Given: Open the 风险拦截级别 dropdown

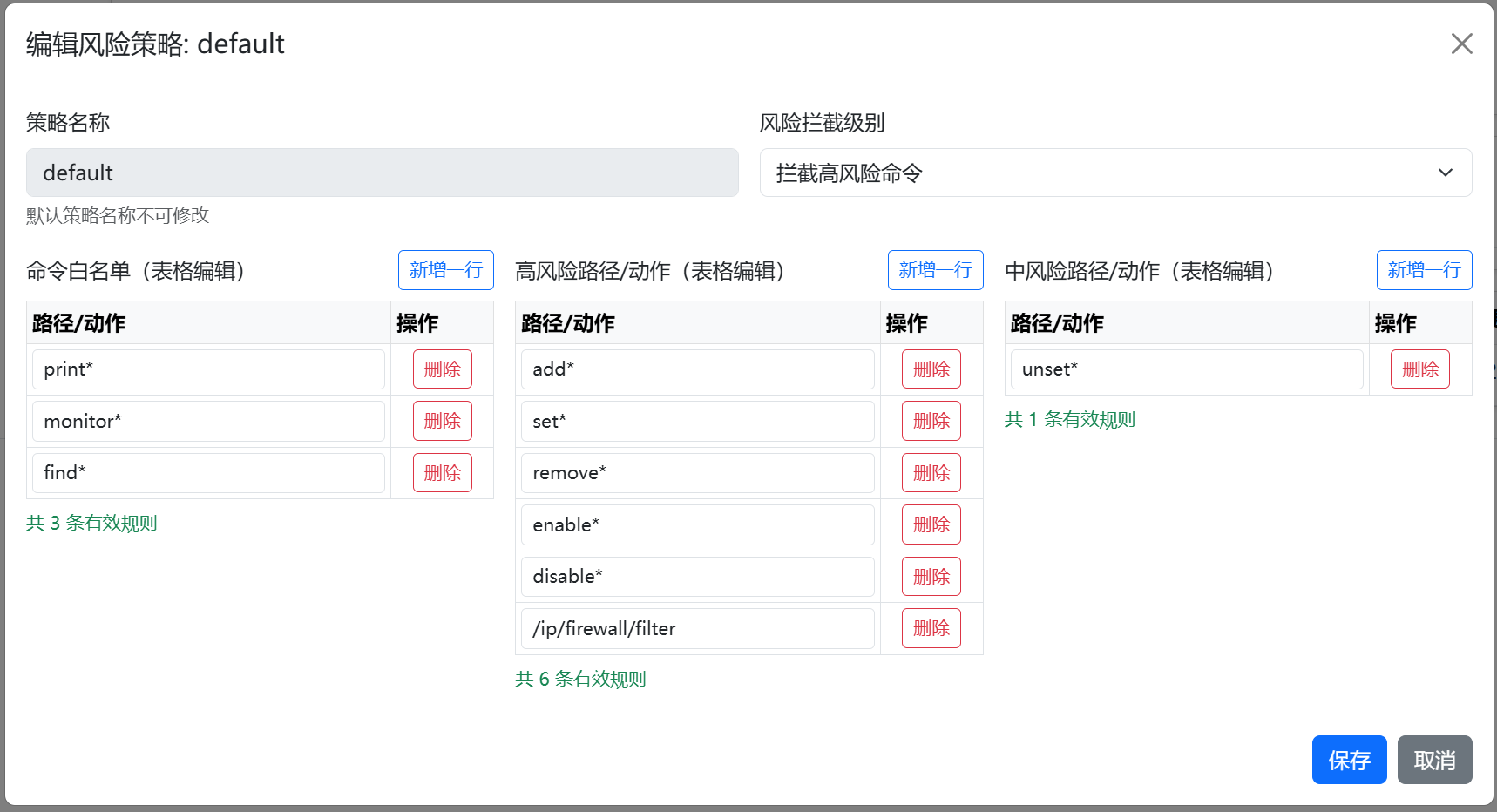Looking at the screenshot, I should 1115,173.
